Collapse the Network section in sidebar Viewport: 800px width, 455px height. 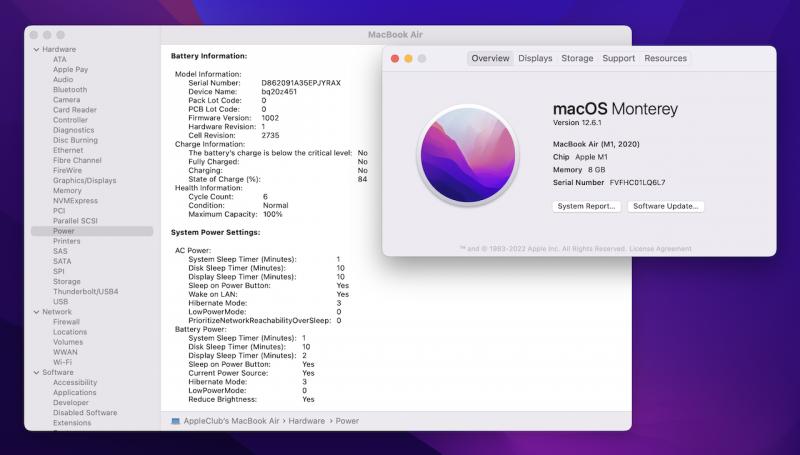(x=36, y=312)
